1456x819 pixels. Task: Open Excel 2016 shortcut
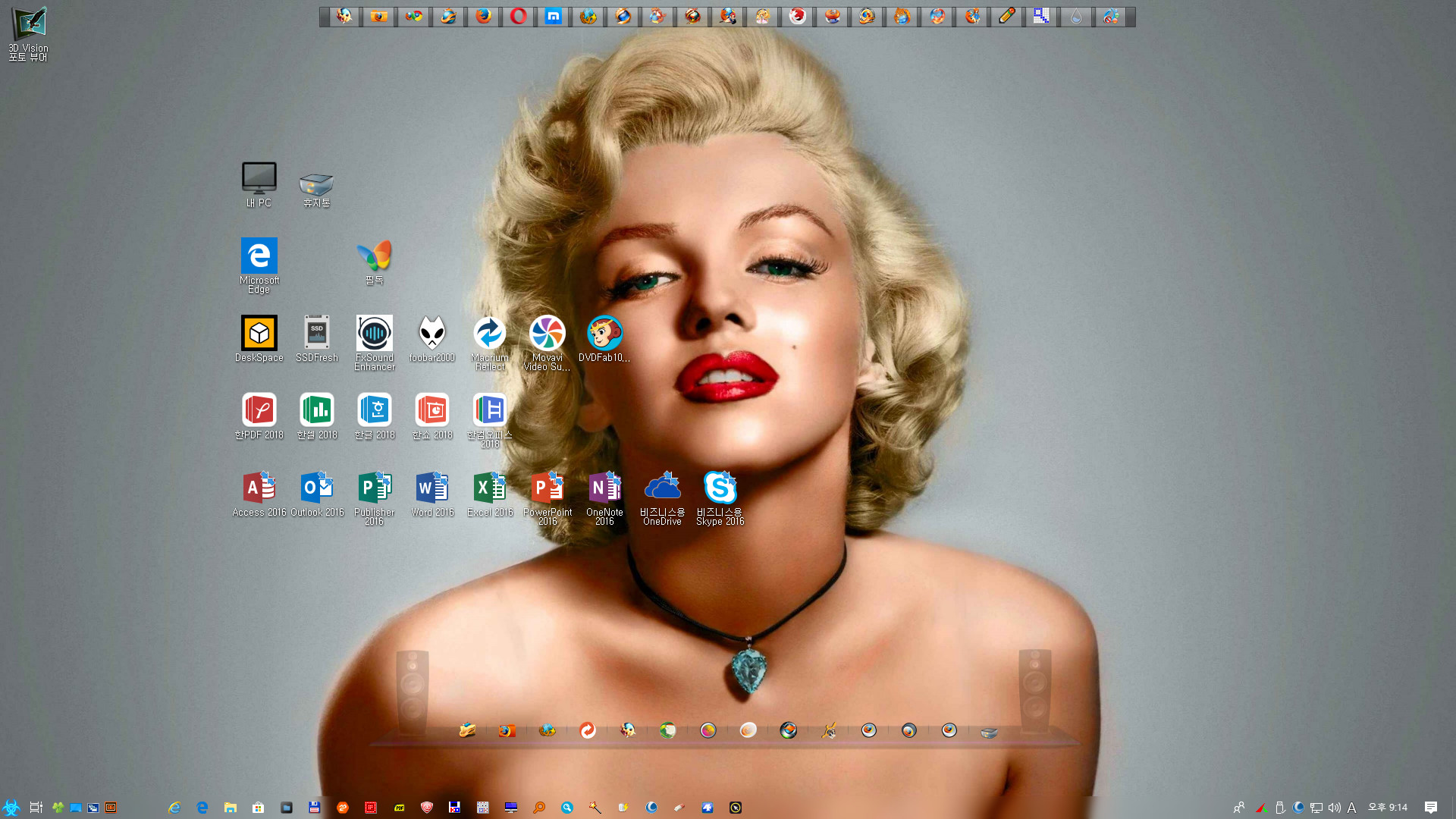pos(490,494)
